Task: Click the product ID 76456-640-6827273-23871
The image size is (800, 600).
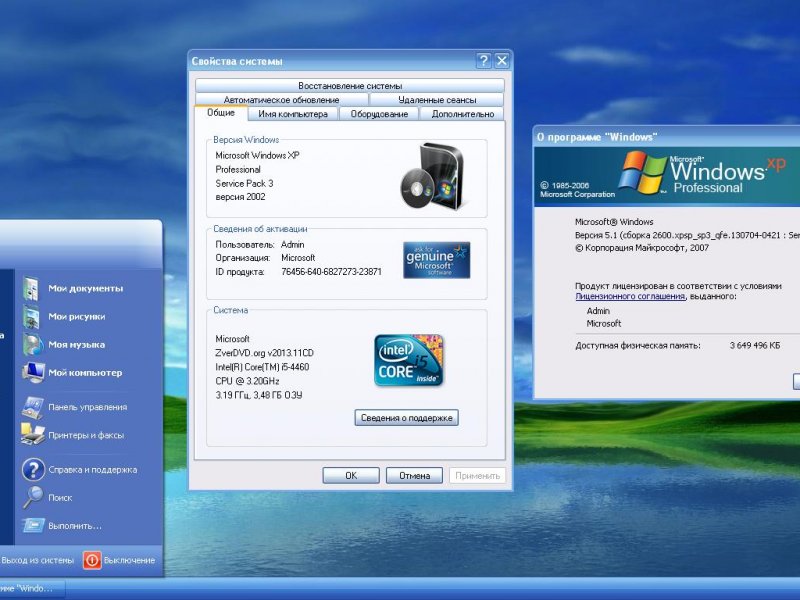Action: click(x=331, y=271)
